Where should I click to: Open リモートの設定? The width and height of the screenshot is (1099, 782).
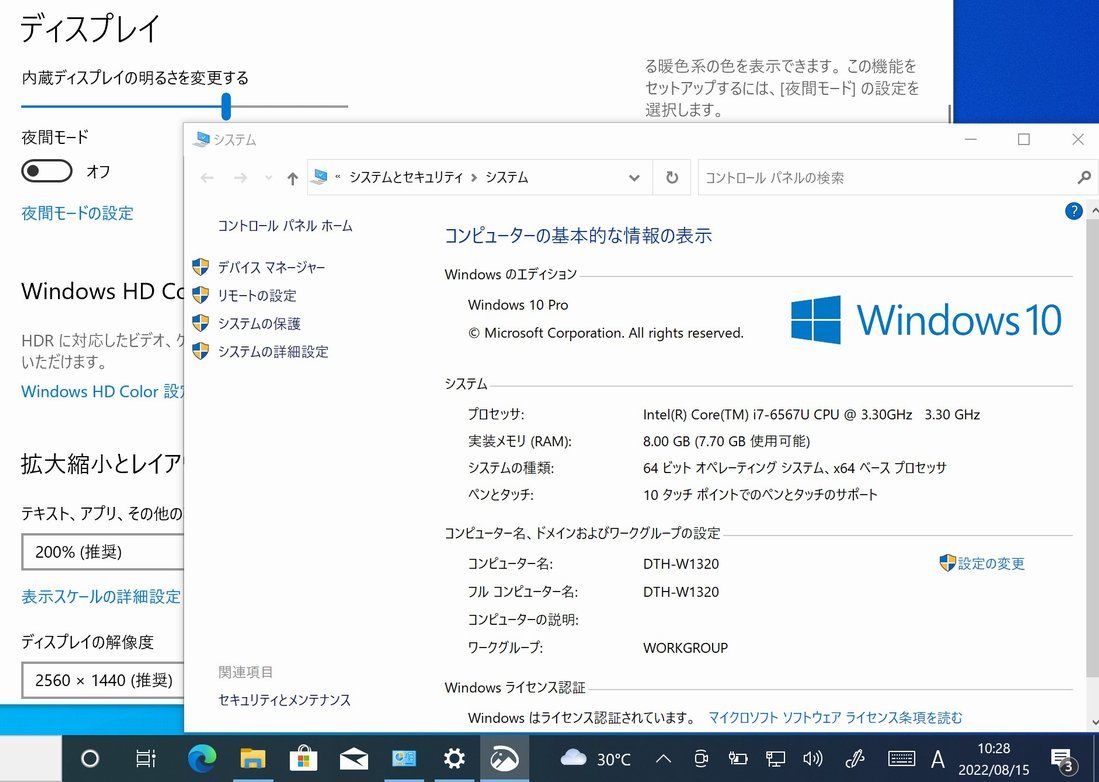(x=257, y=295)
